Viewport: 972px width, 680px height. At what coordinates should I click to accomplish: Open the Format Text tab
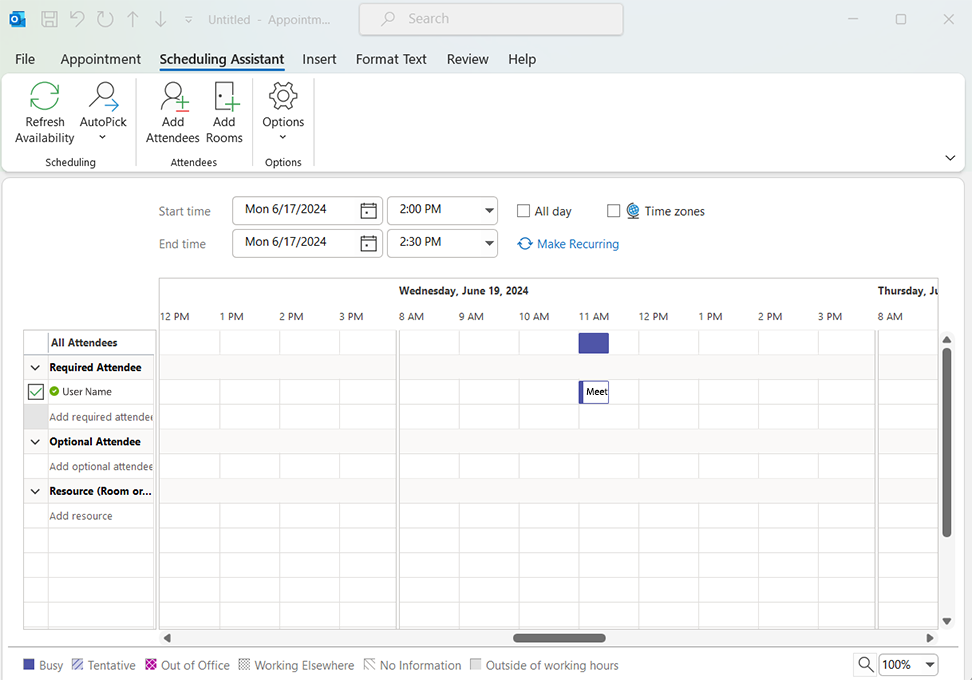(x=391, y=59)
